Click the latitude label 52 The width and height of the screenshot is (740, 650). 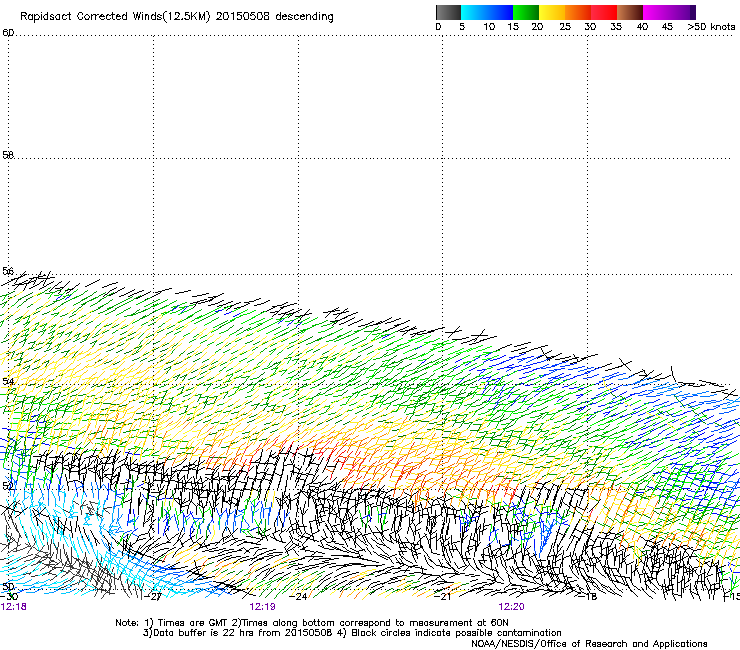[8, 486]
